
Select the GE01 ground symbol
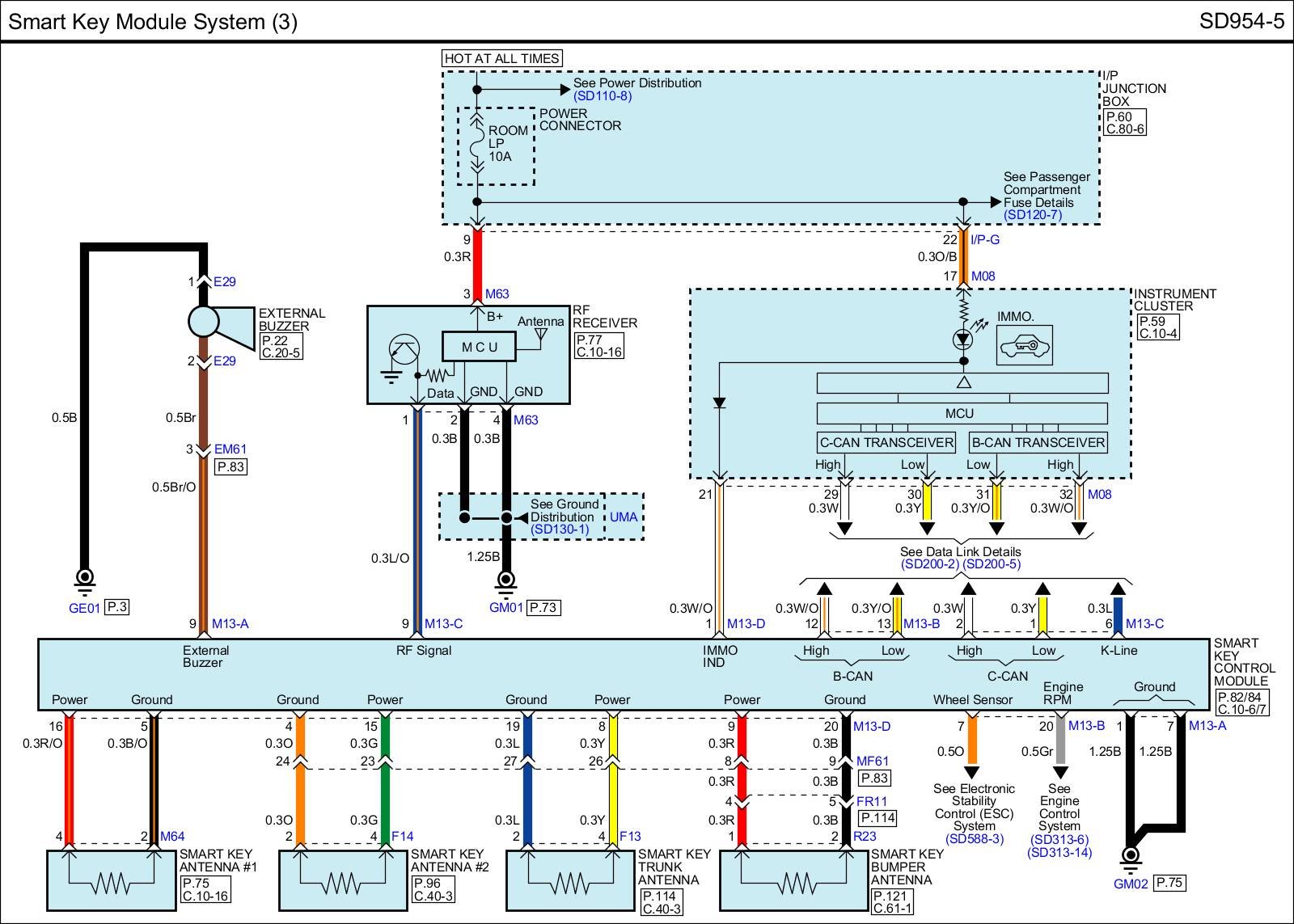point(84,579)
